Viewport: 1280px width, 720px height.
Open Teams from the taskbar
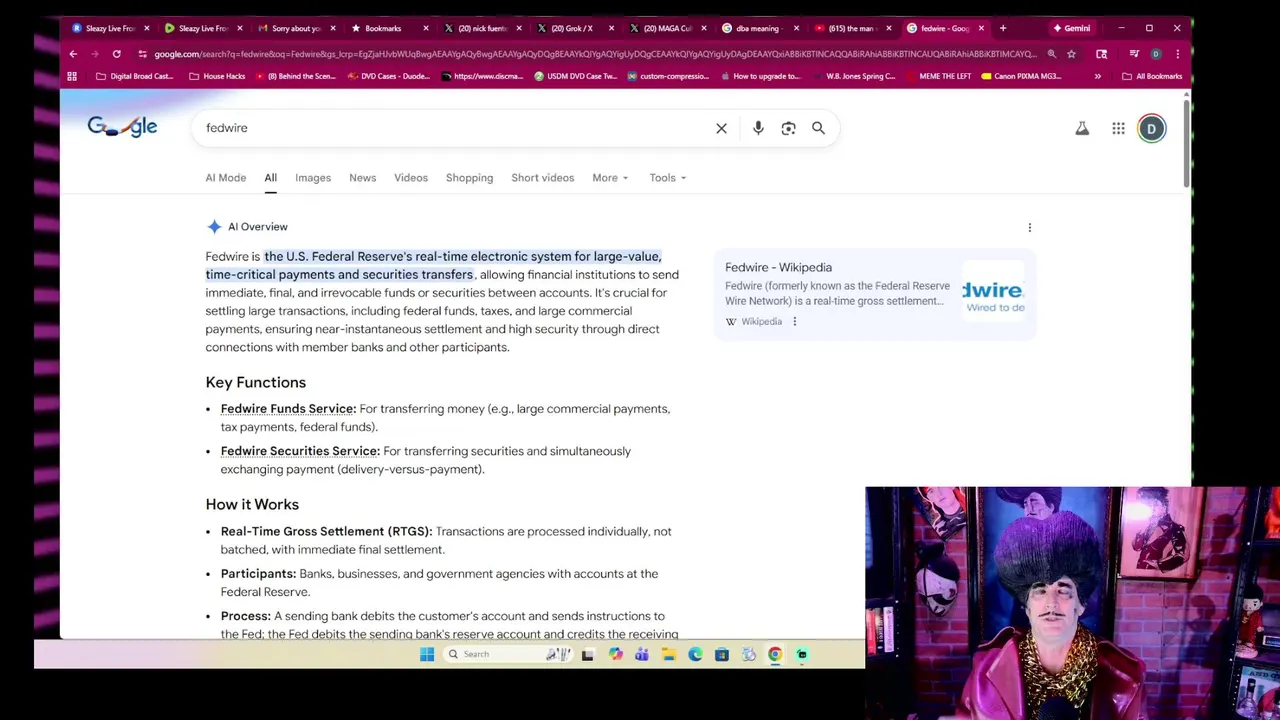tap(641, 654)
